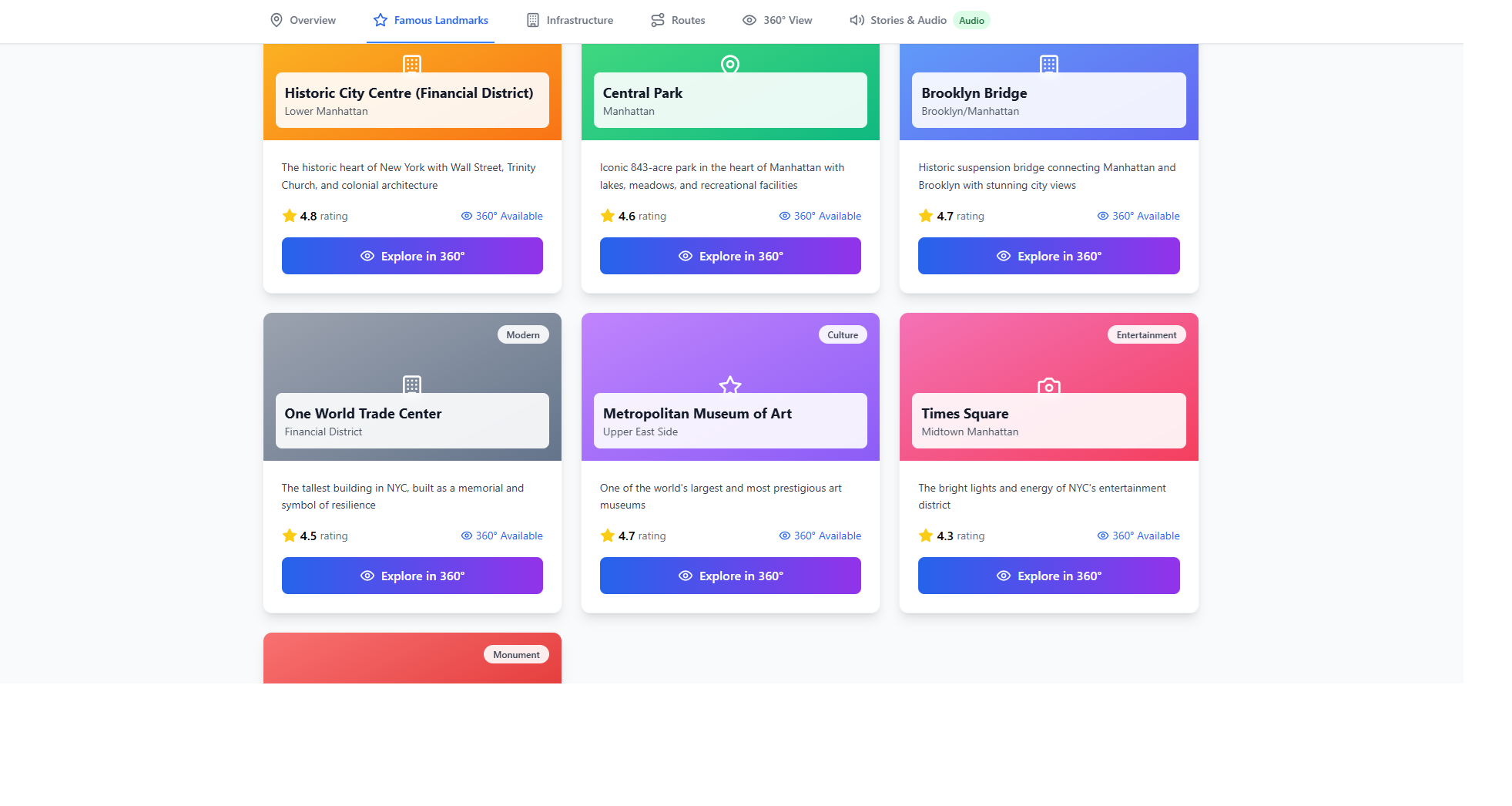
Task: Explore Brooklyn Bridge in 360°
Action: [1048, 256]
